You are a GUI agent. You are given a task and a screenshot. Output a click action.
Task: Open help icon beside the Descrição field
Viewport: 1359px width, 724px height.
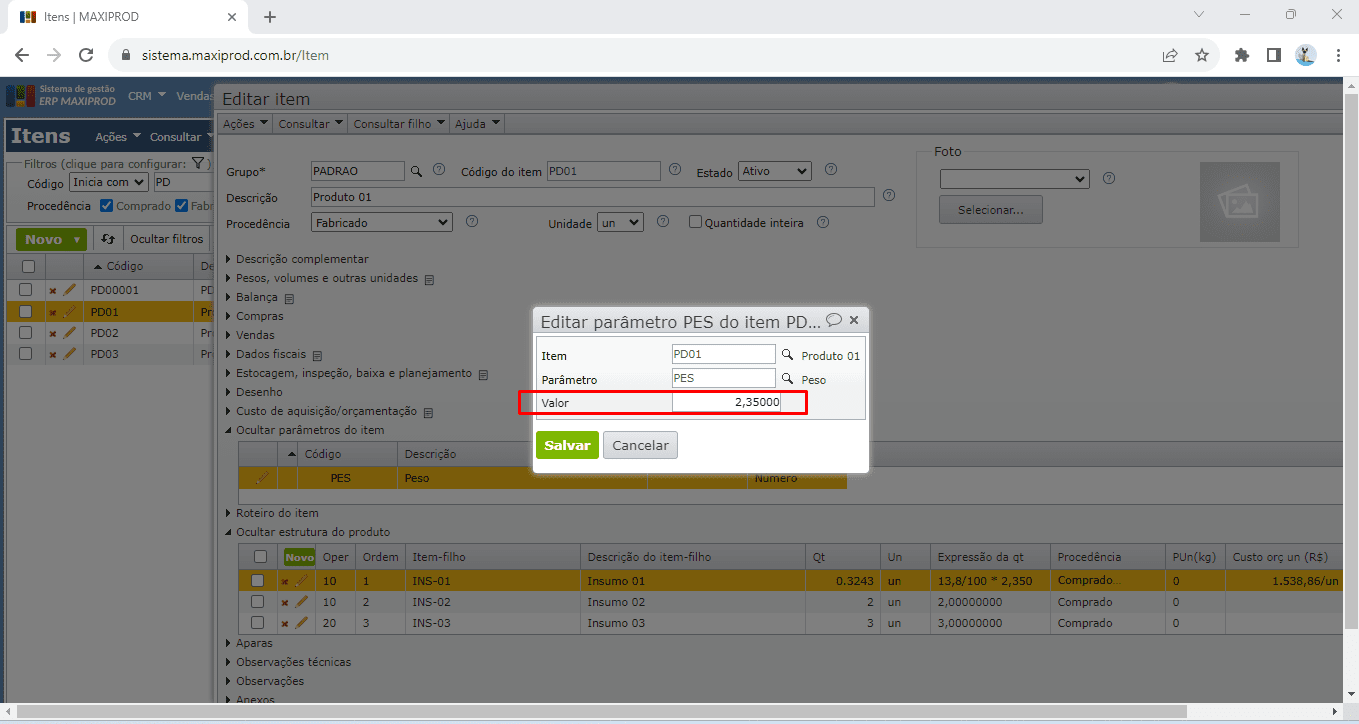(889, 195)
